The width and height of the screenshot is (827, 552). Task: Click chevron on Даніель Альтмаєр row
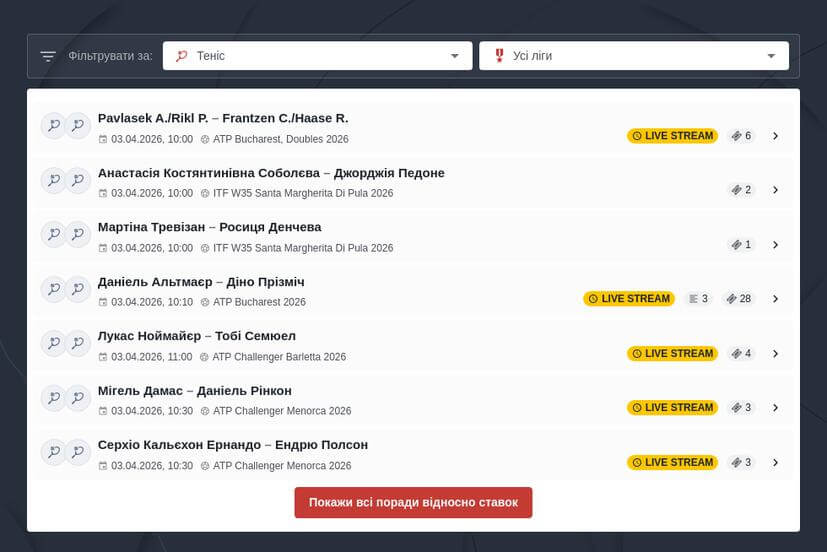pyautogui.click(x=776, y=299)
